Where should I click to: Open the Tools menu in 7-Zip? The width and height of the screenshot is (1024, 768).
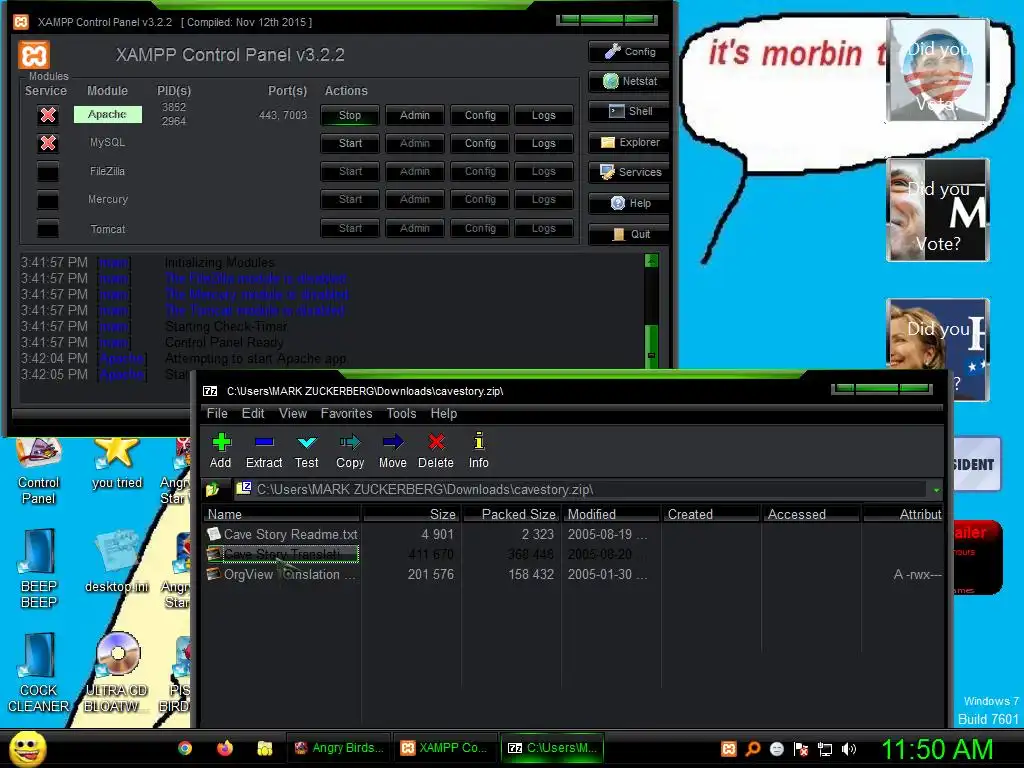point(401,413)
